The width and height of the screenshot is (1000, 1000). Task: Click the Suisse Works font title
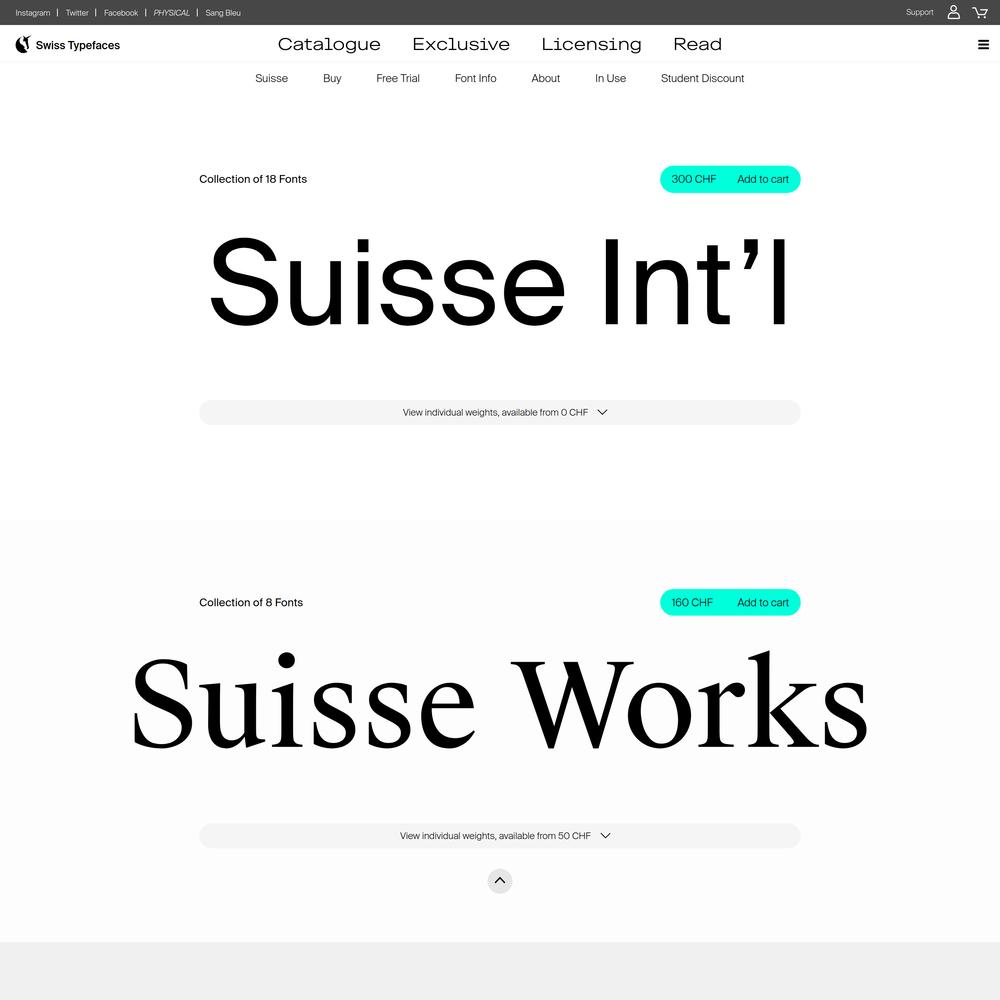point(500,702)
